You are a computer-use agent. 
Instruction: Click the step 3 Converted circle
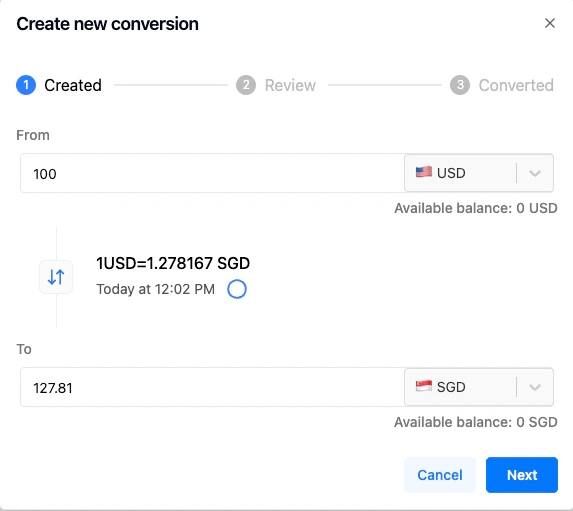tap(460, 85)
